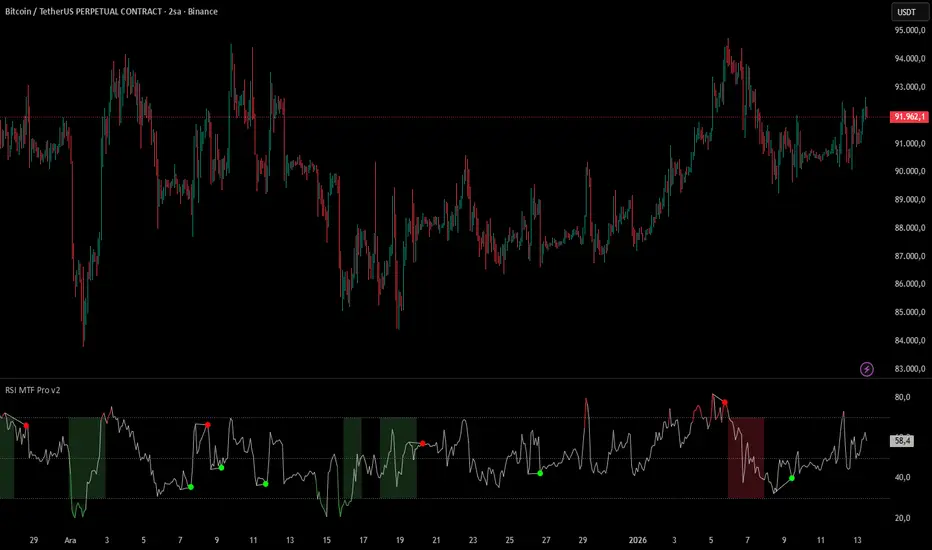
Task: Open the USDT currency selector
Action: [909, 12]
